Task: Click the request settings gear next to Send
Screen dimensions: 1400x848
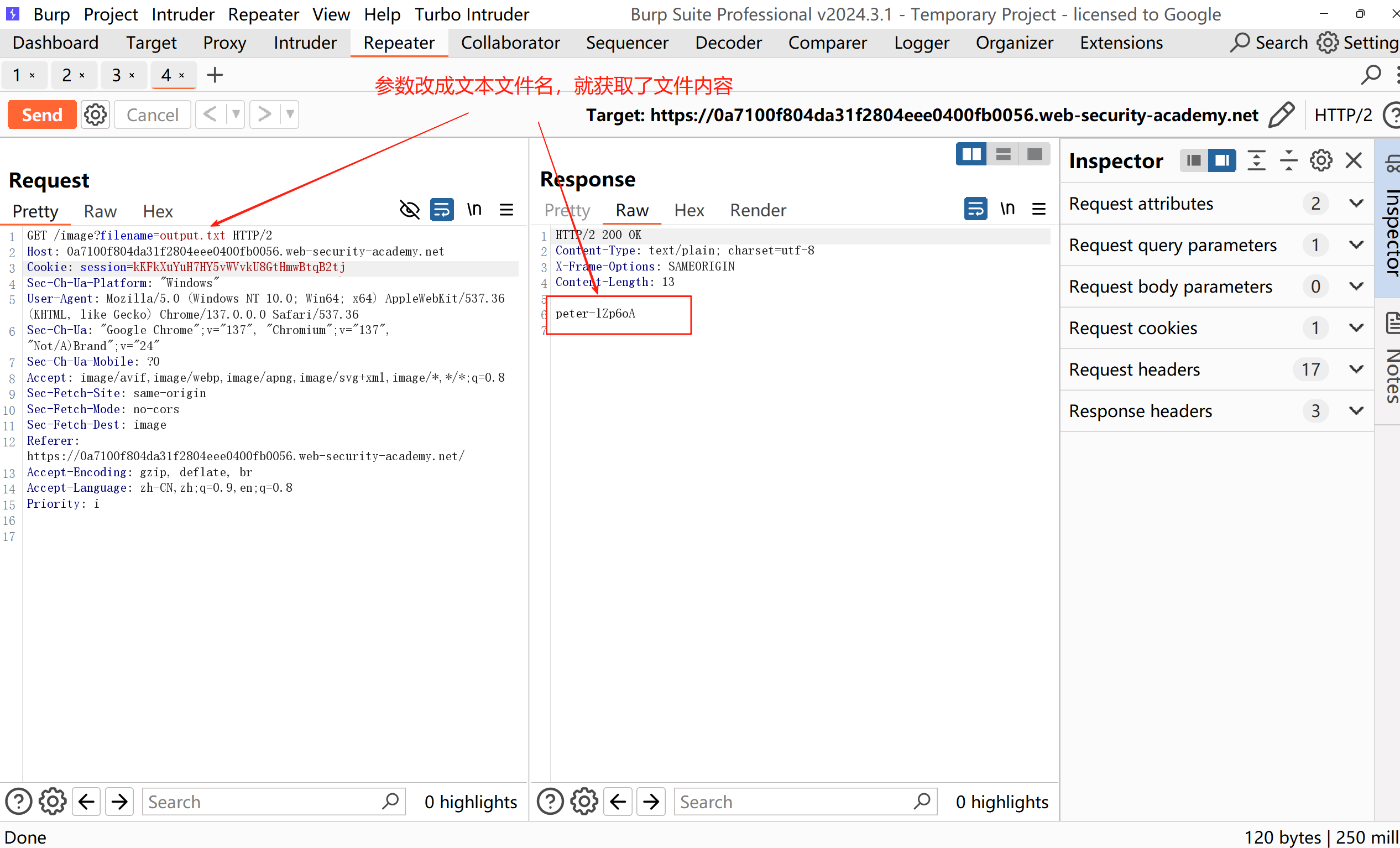Action: [x=95, y=115]
